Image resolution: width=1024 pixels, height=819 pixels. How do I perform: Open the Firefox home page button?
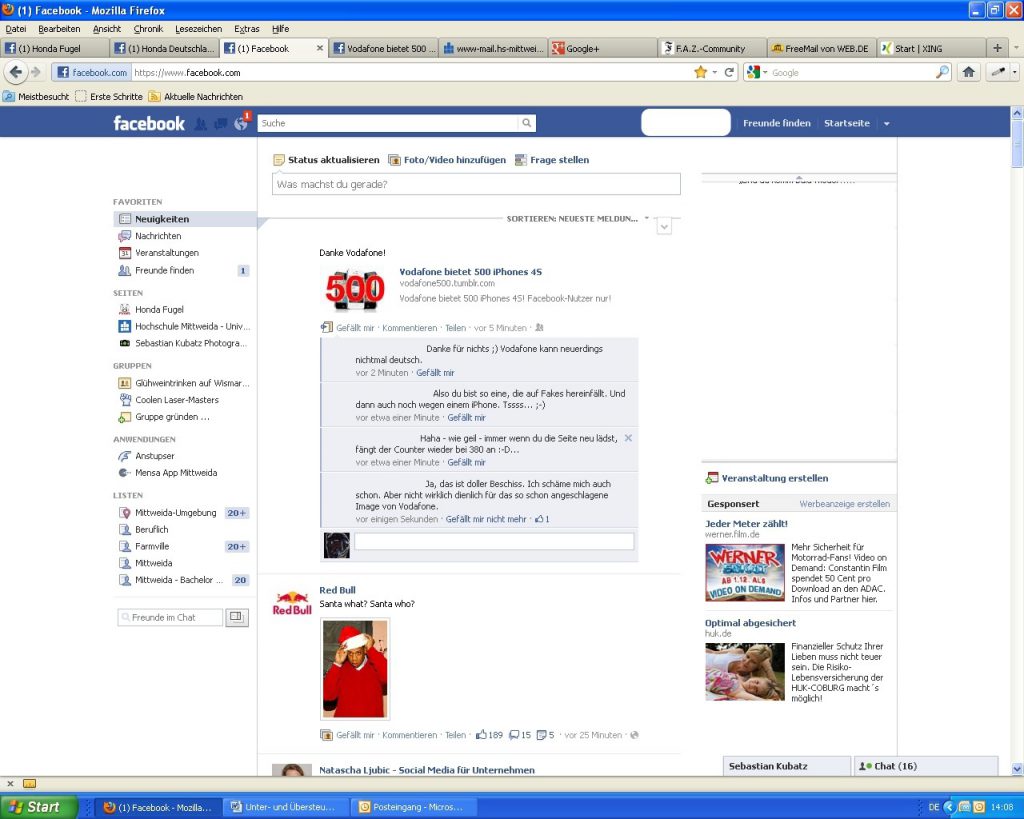968,72
